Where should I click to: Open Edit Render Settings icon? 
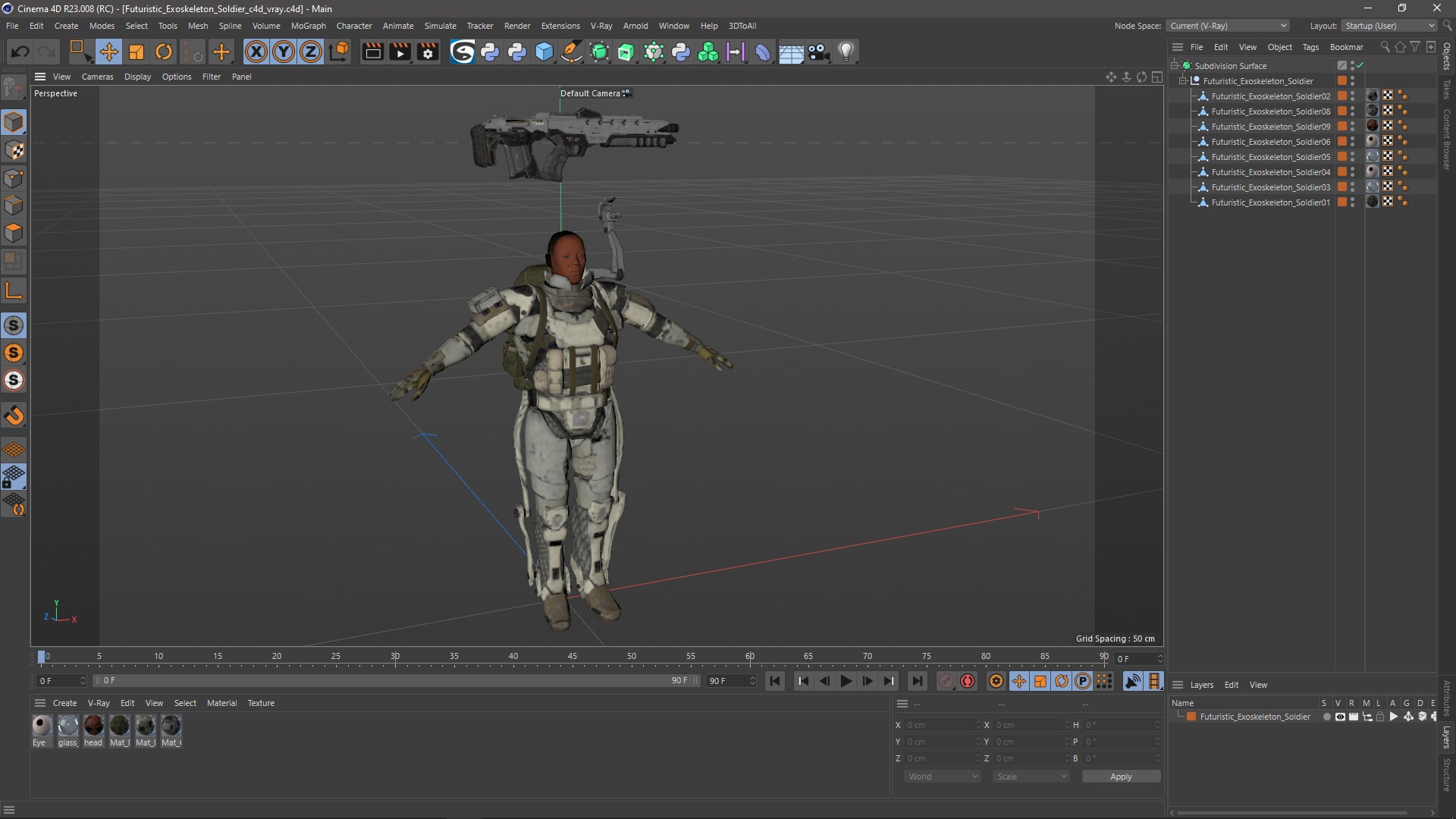tap(428, 52)
